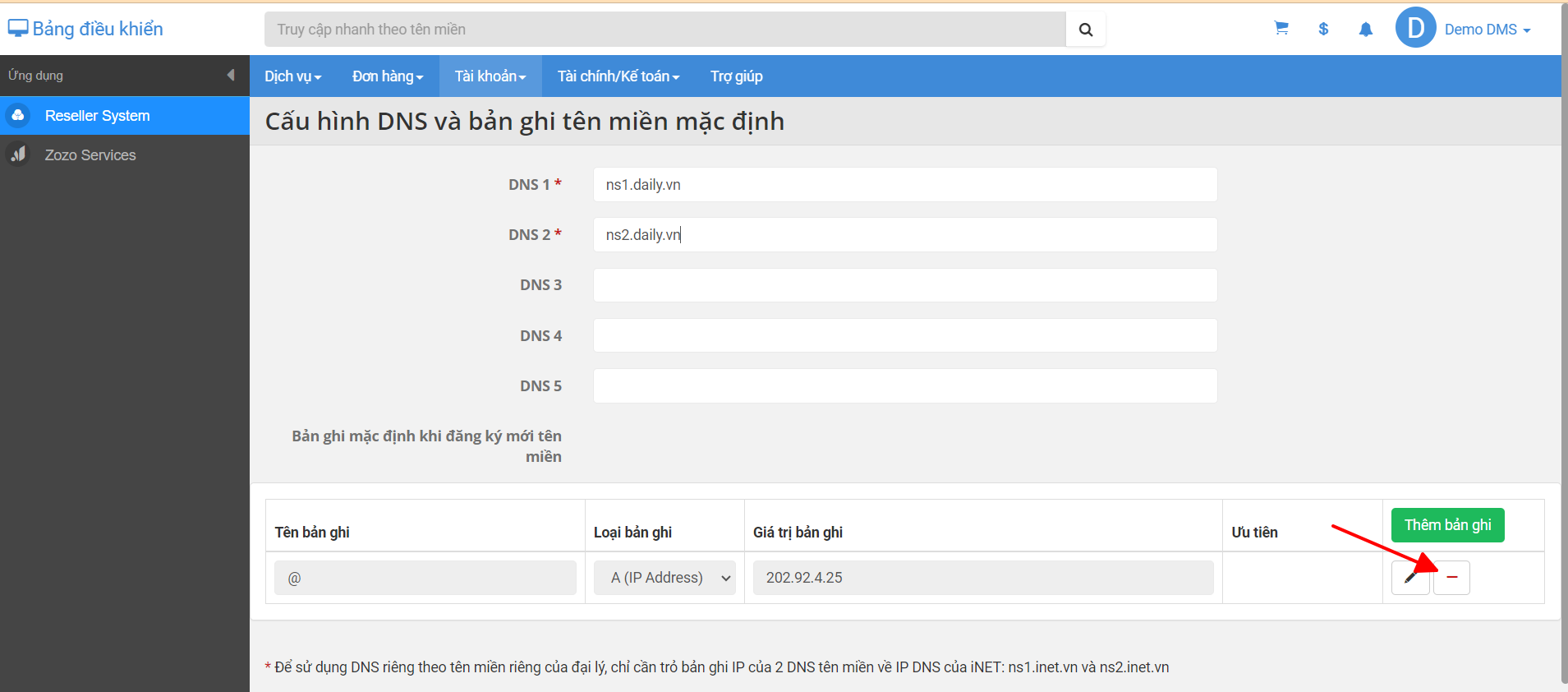Click the dollar sign balance icon
This screenshot has height=692, width=1568.
point(1323,29)
